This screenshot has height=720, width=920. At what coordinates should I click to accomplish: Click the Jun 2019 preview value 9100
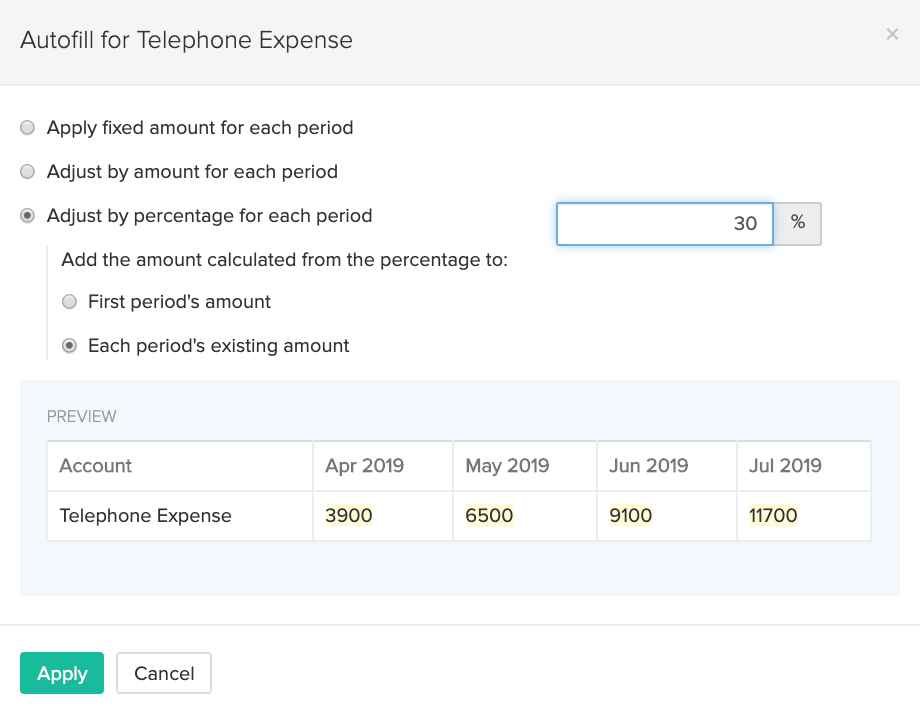631,516
